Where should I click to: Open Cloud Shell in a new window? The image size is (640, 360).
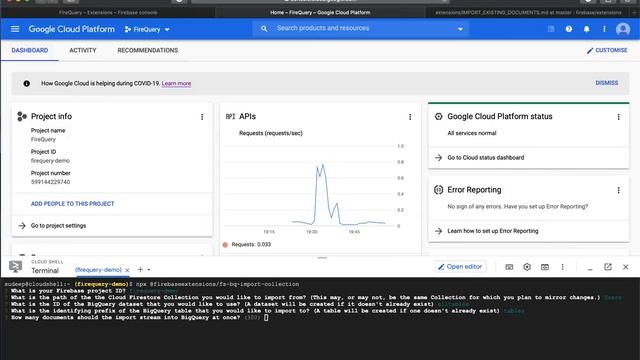[608, 267]
